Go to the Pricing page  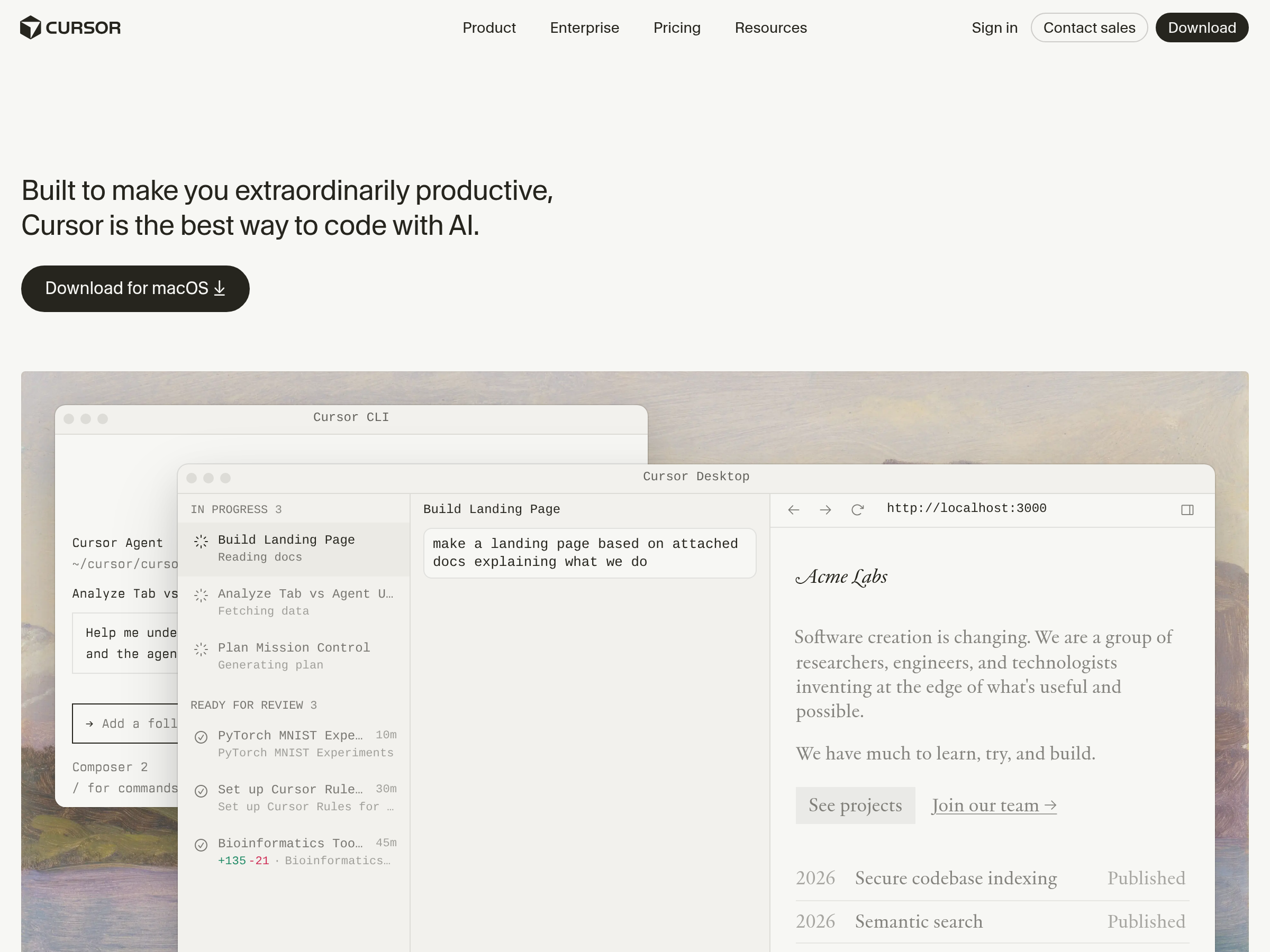click(677, 28)
